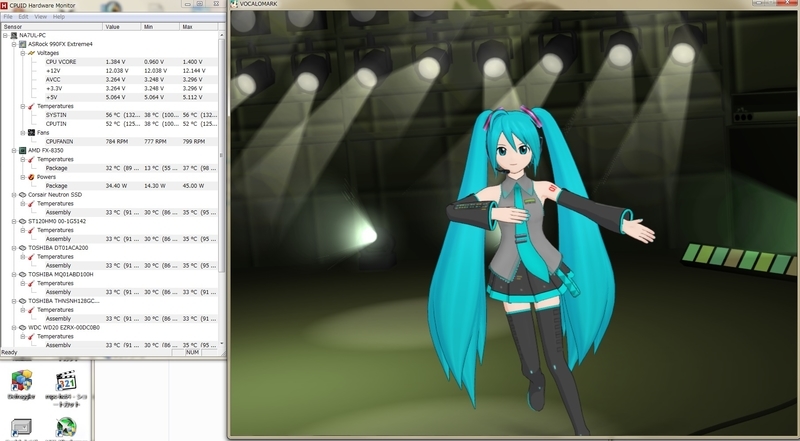Click the Voltages lightning icon

click(x=31, y=53)
